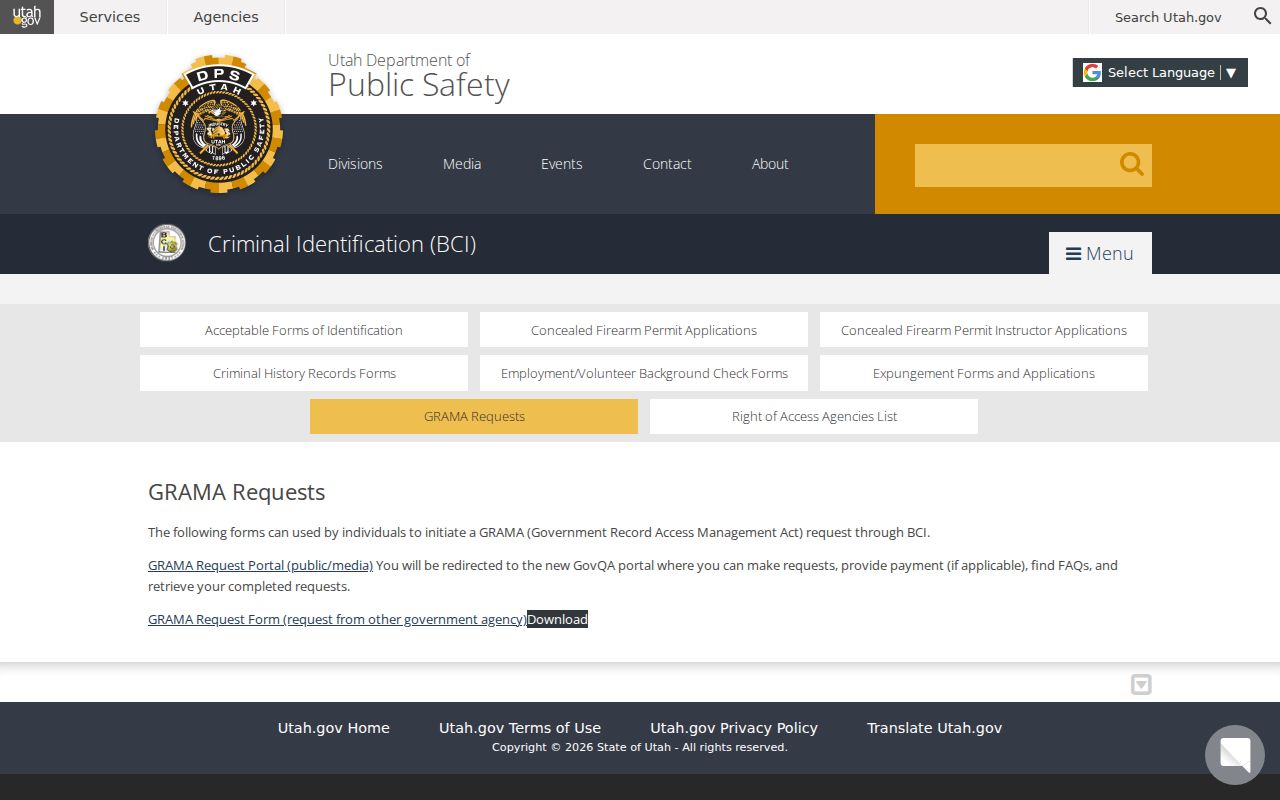The image size is (1280, 800).
Task: Open the chat bubble widget
Action: pos(1235,755)
